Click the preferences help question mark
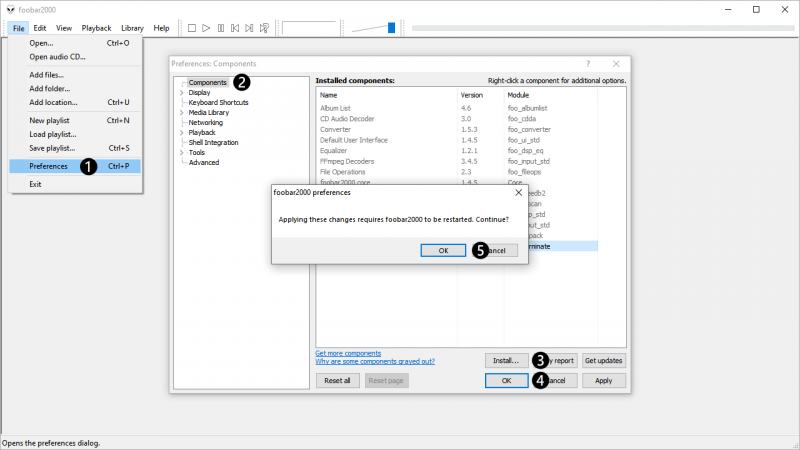The image size is (800, 450). (x=587, y=63)
